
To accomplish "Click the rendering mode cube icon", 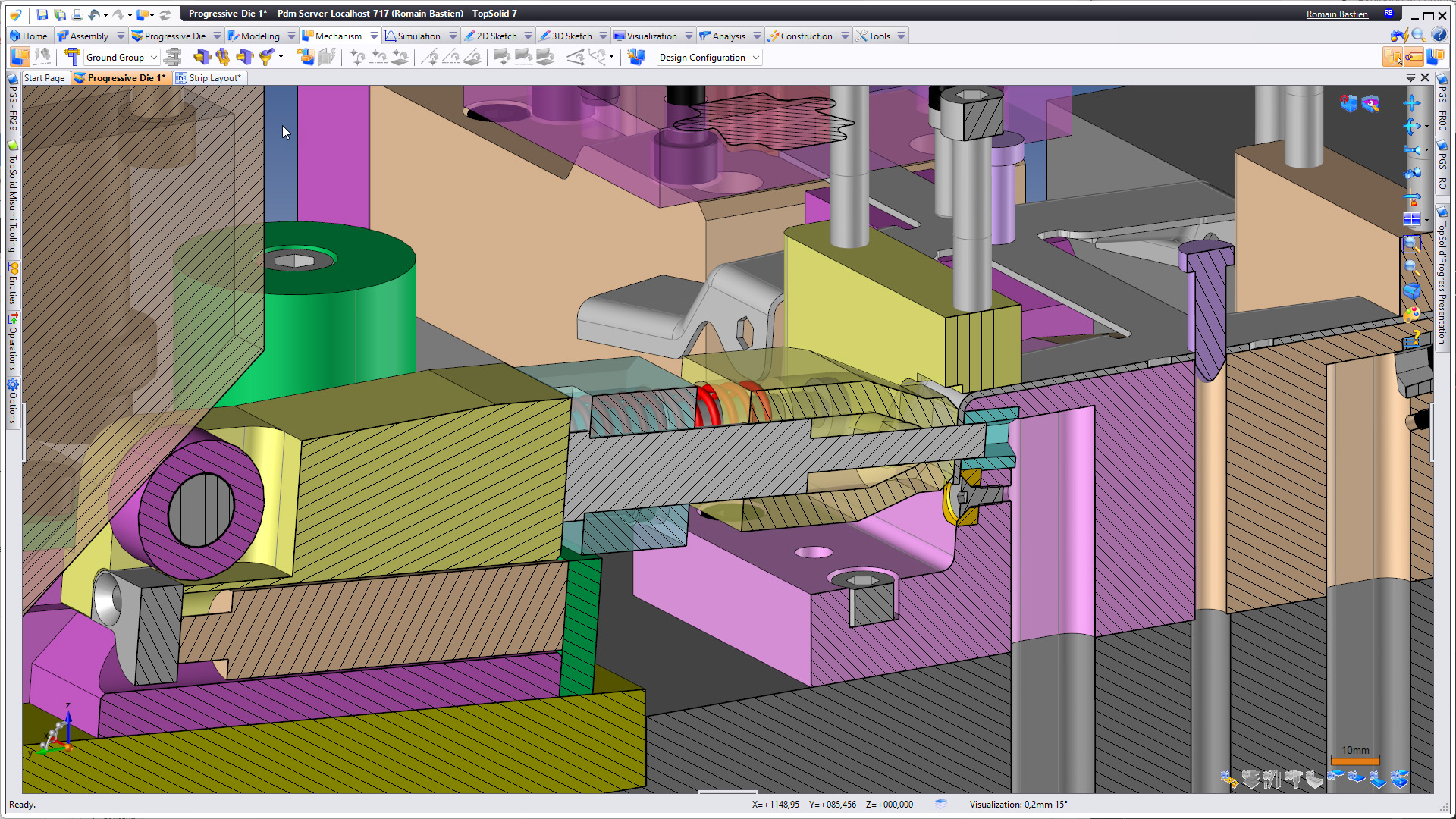I will (1411, 290).
